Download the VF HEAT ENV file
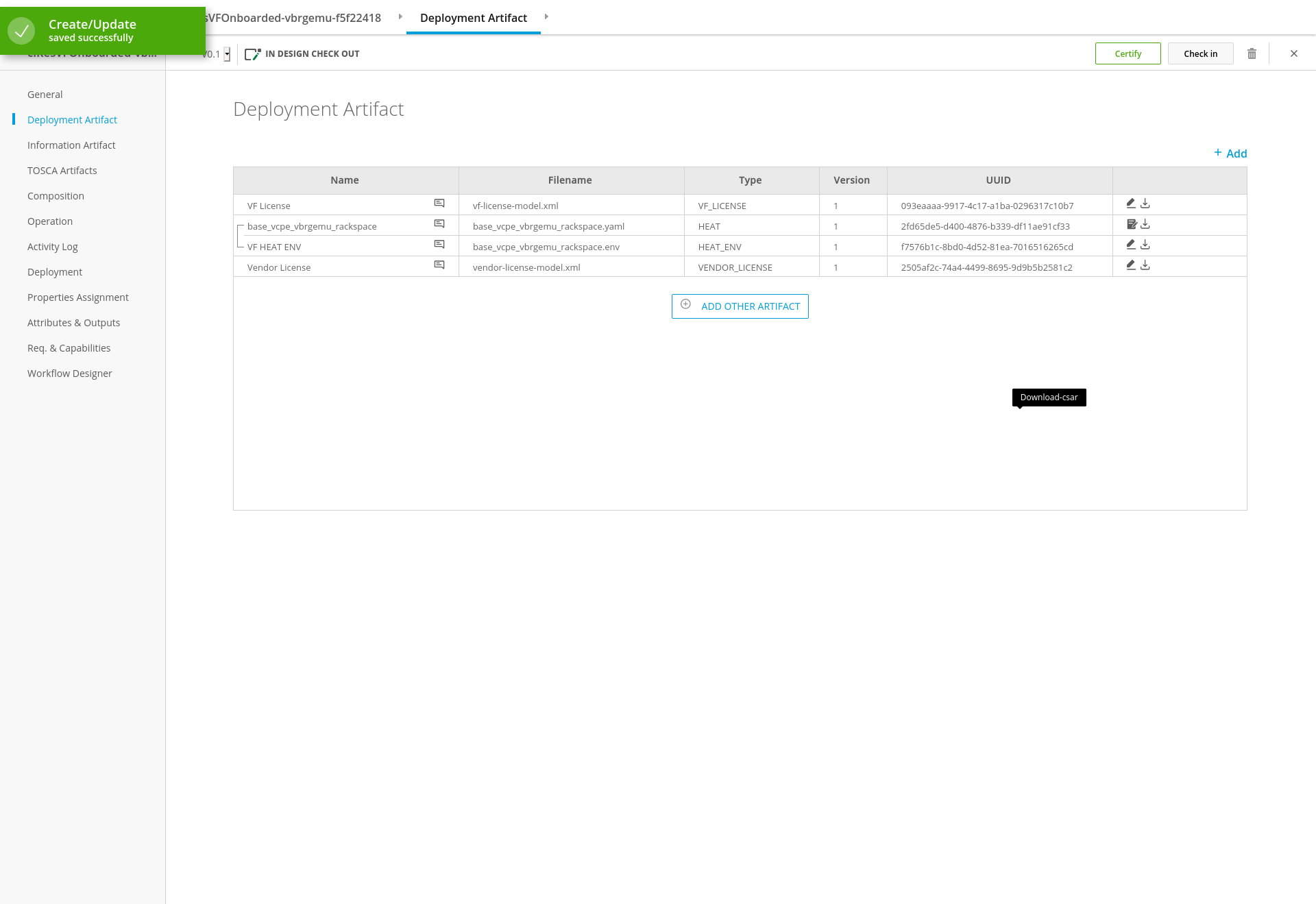Viewport: 1316px width, 904px height. (1145, 245)
